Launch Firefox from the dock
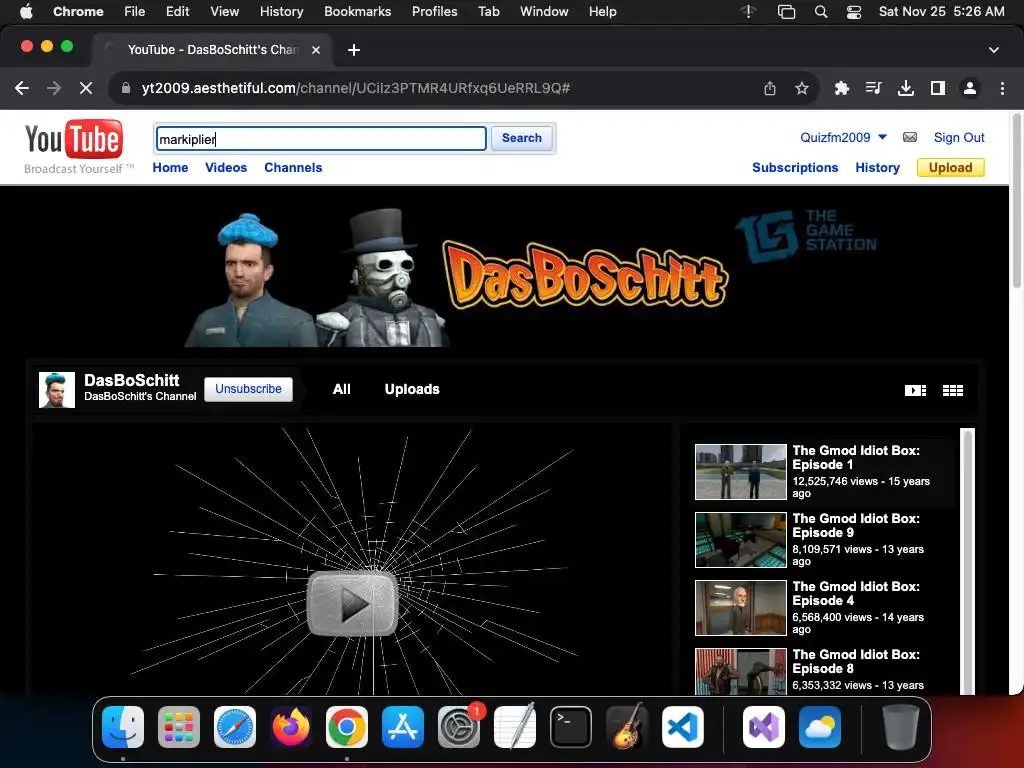Viewport: 1024px width, 768px height. pyautogui.click(x=291, y=727)
